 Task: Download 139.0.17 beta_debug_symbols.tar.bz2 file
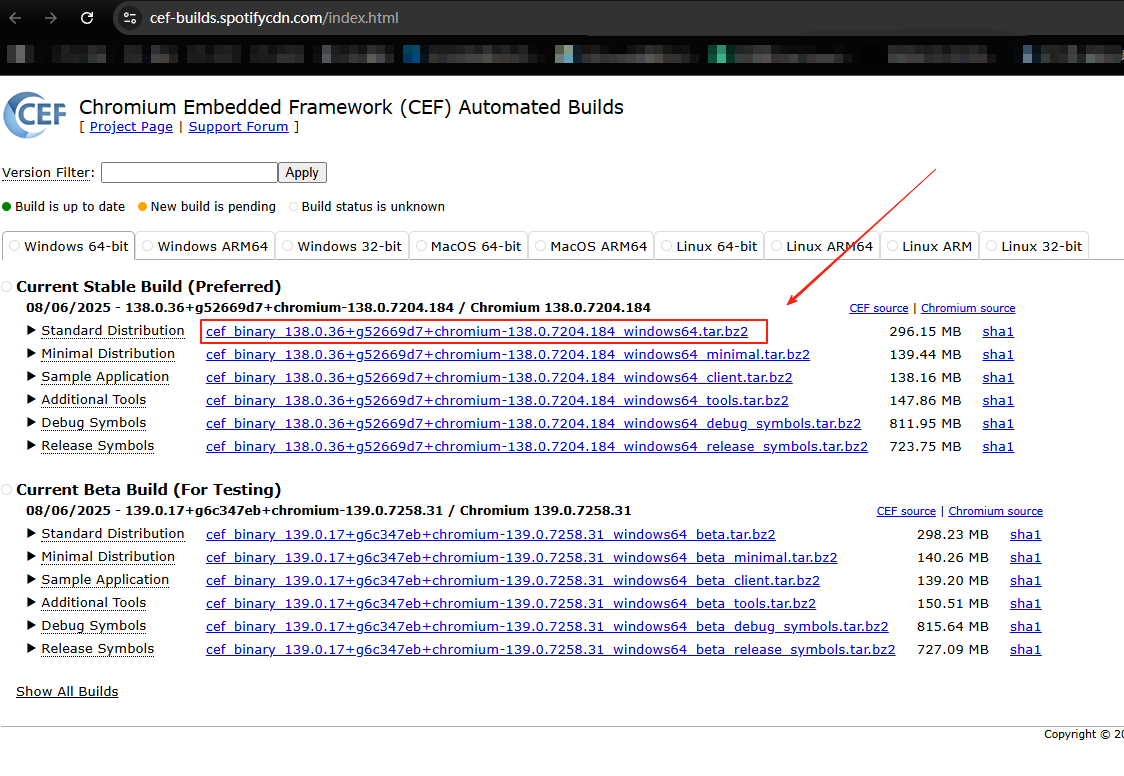click(547, 626)
